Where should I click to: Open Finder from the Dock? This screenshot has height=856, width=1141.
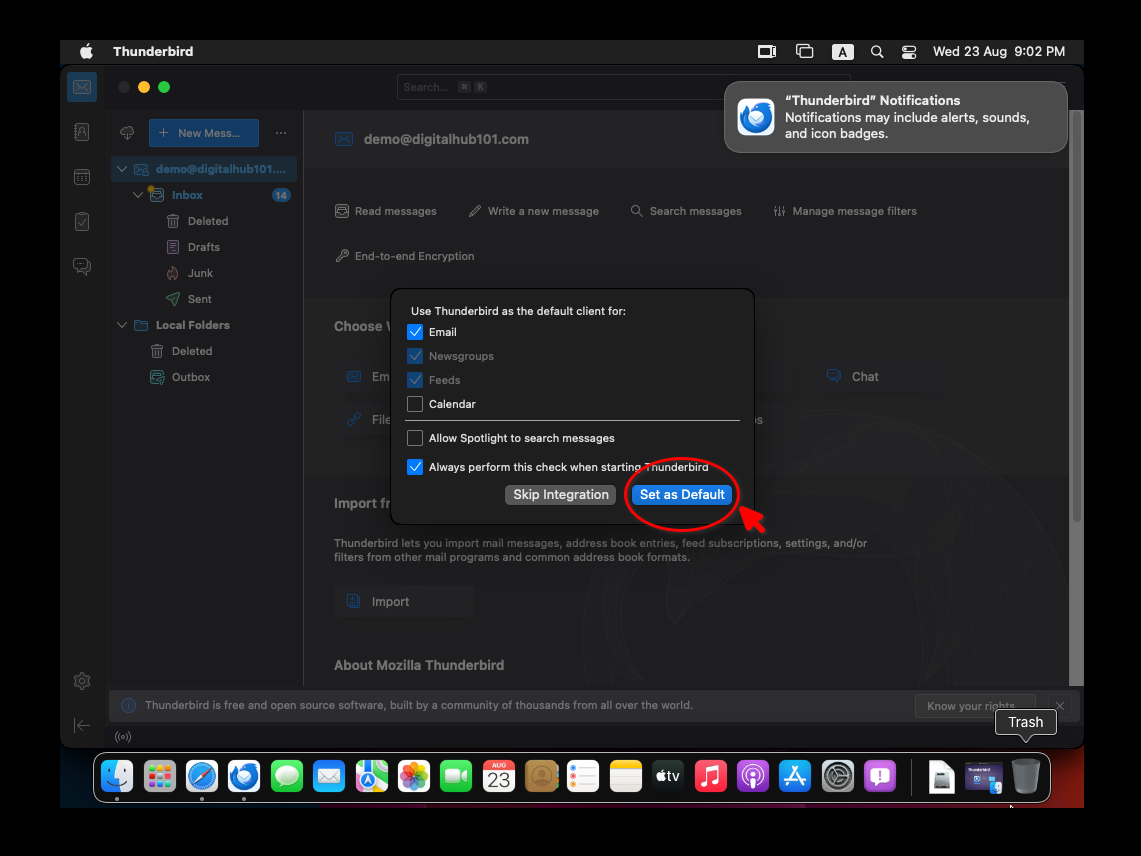(117, 777)
